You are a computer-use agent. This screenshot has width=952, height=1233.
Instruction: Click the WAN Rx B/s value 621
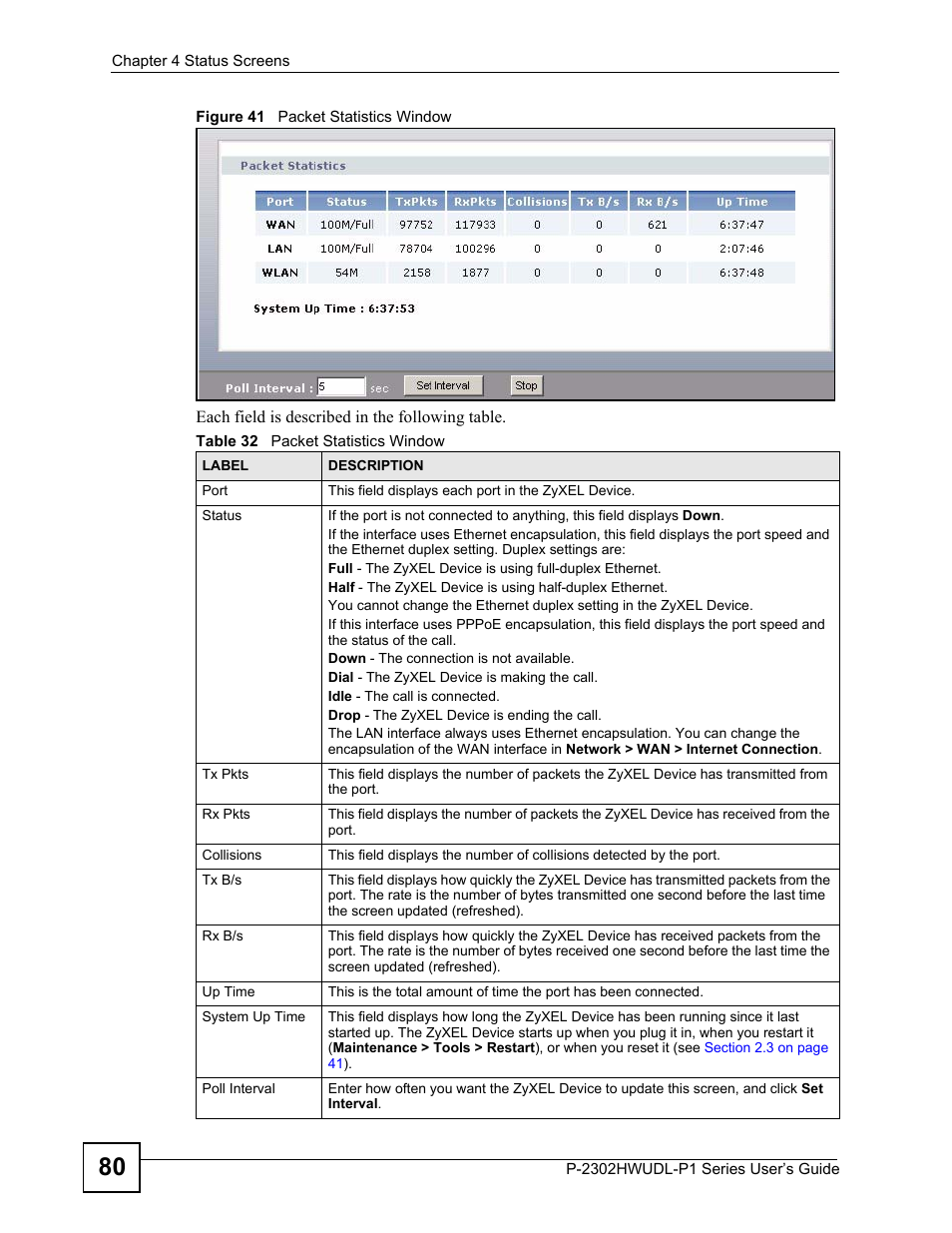pyautogui.click(x=658, y=226)
